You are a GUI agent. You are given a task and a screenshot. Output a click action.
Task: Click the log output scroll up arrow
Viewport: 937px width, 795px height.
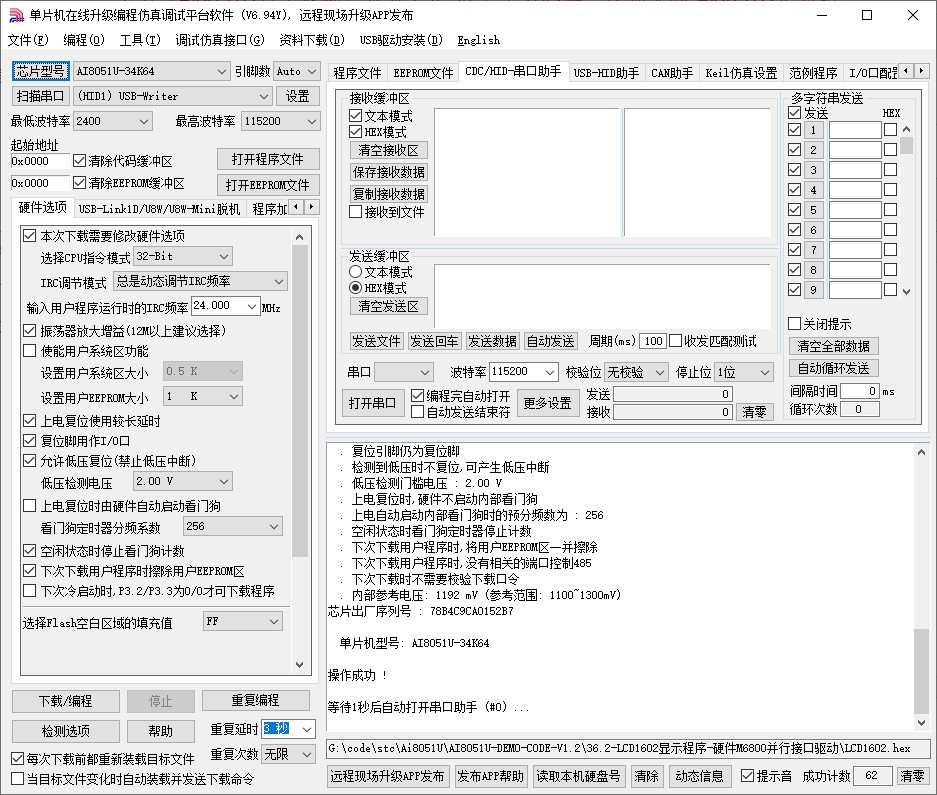coord(921,452)
